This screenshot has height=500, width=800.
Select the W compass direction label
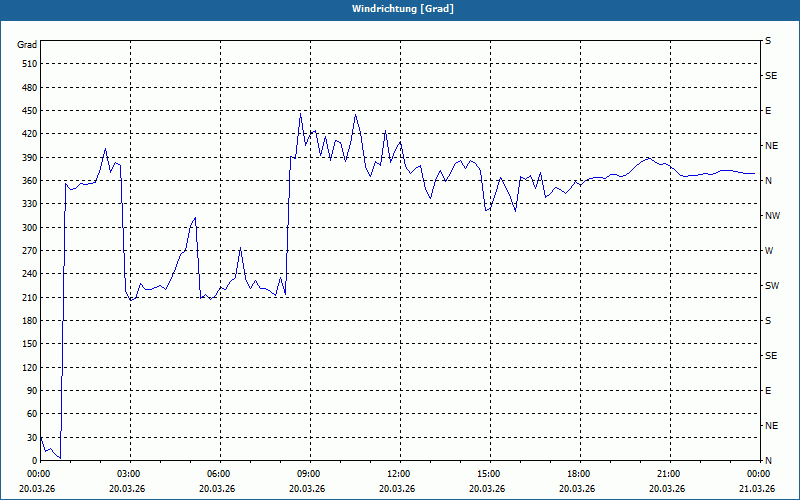click(769, 251)
